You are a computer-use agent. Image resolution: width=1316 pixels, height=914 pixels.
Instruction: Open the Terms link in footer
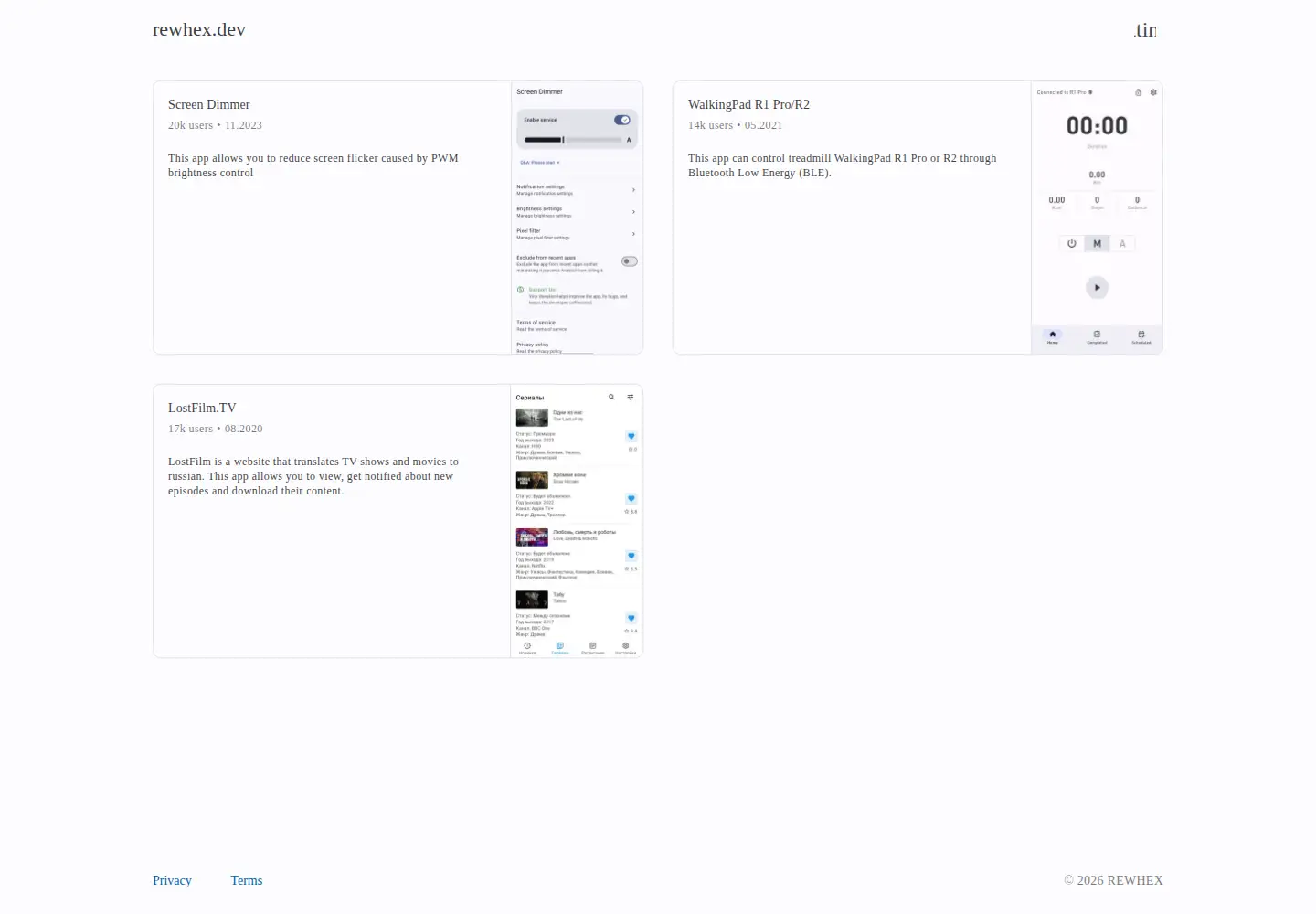tap(247, 880)
